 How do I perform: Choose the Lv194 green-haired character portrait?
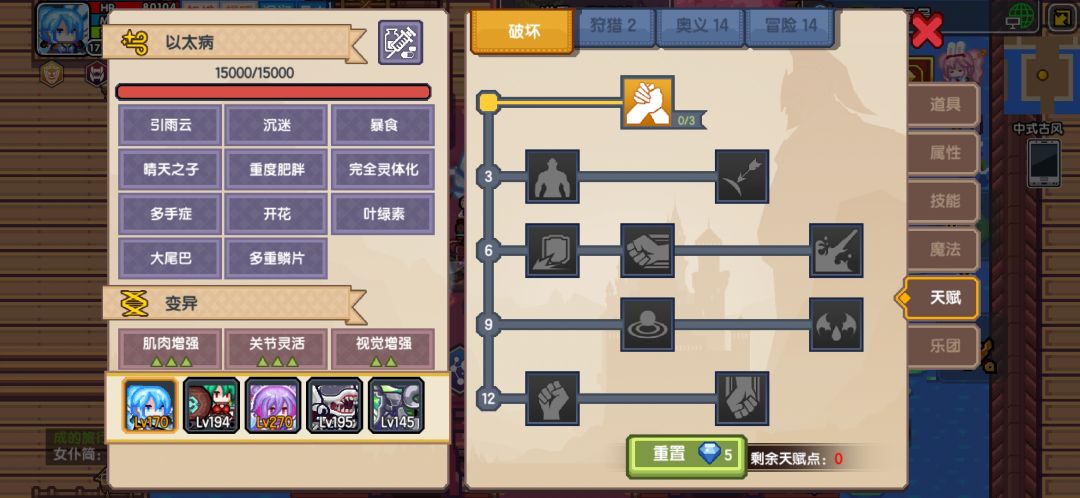click(211, 405)
